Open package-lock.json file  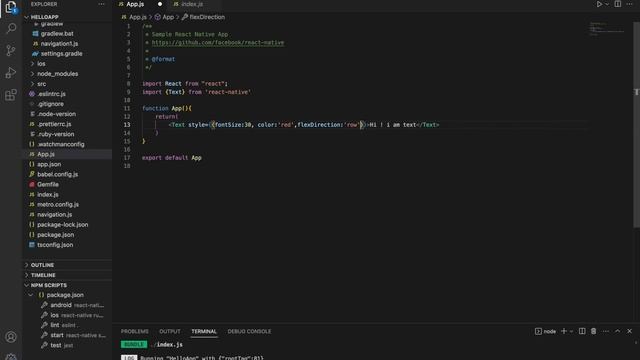point(62,225)
